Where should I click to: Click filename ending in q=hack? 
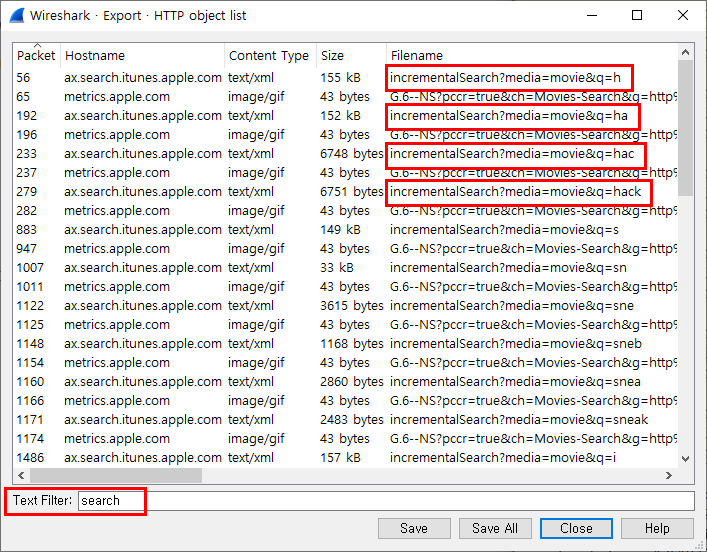click(x=515, y=192)
